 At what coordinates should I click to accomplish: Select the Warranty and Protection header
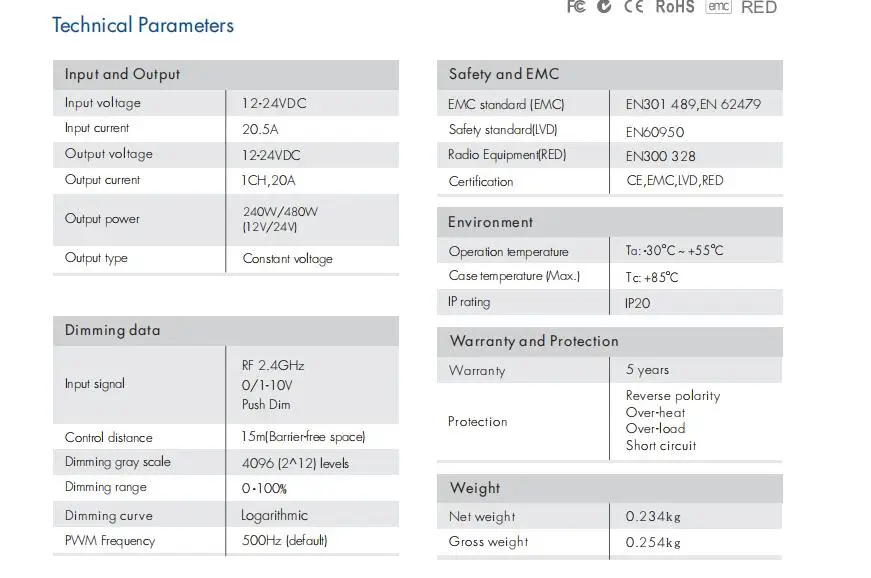610,341
